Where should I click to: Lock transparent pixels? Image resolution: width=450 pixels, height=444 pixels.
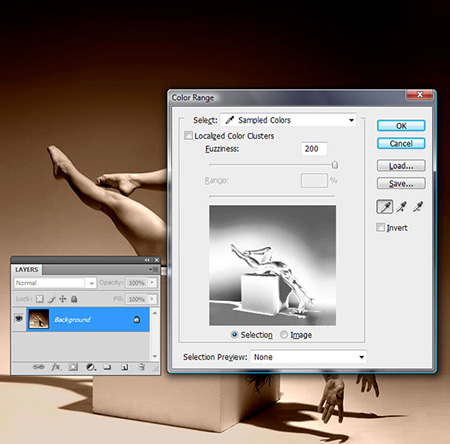(40, 299)
